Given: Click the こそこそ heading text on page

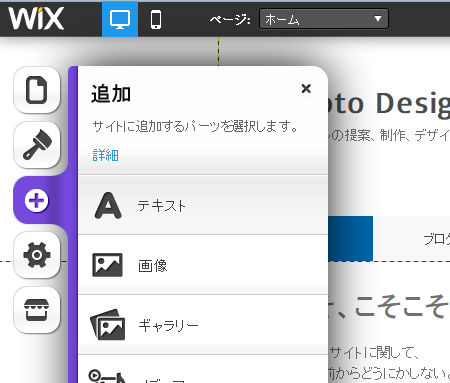Looking at the screenshot, I should pos(389,306).
